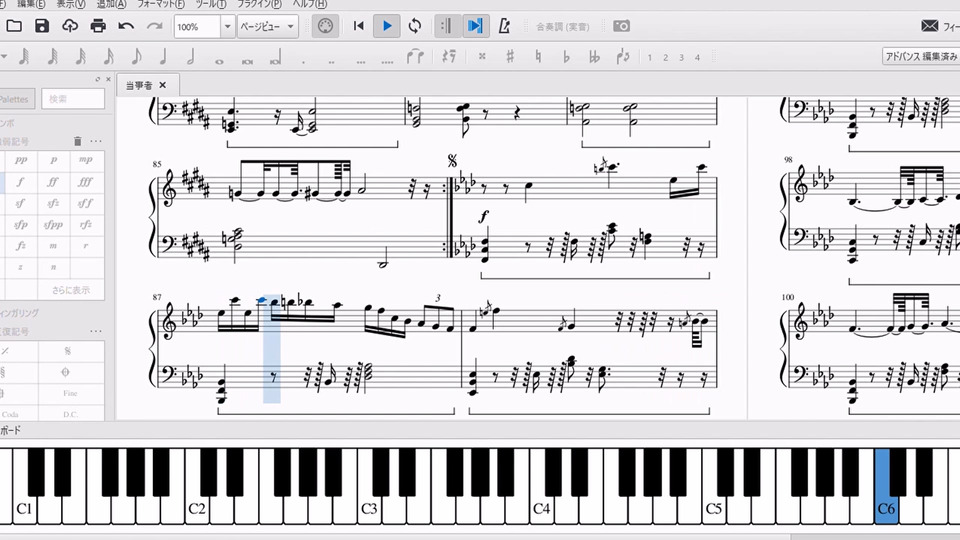Viewport: 960px width, 540px height.
Task: Toggle rest input
Action: point(449,56)
